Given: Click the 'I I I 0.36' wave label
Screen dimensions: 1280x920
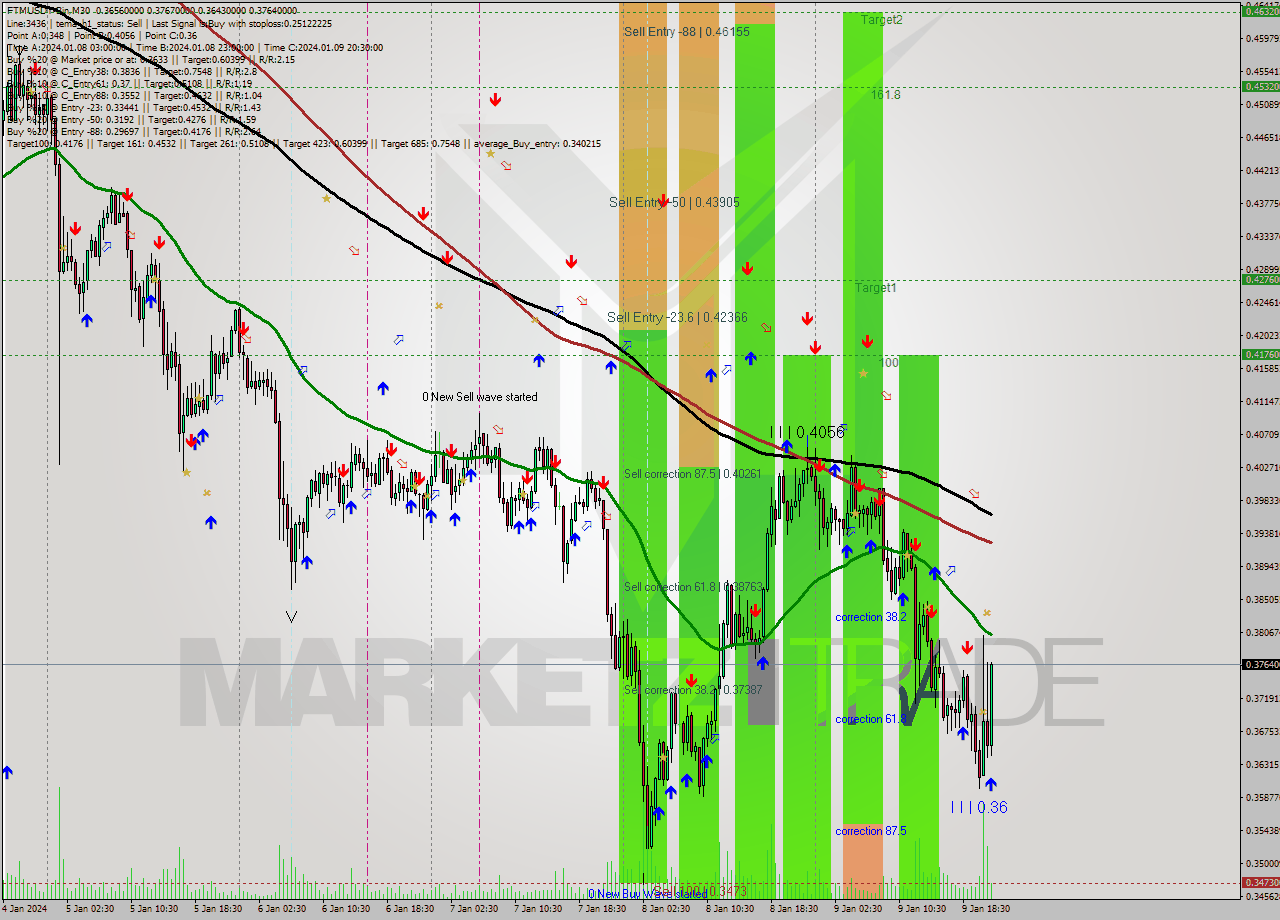Looking at the screenshot, I should [x=979, y=807].
